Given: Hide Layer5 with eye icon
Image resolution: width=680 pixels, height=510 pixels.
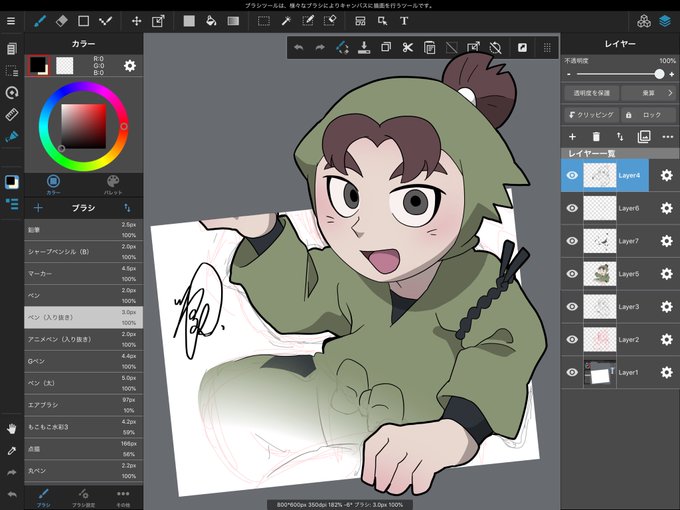Looking at the screenshot, I should click(x=572, y=274).
